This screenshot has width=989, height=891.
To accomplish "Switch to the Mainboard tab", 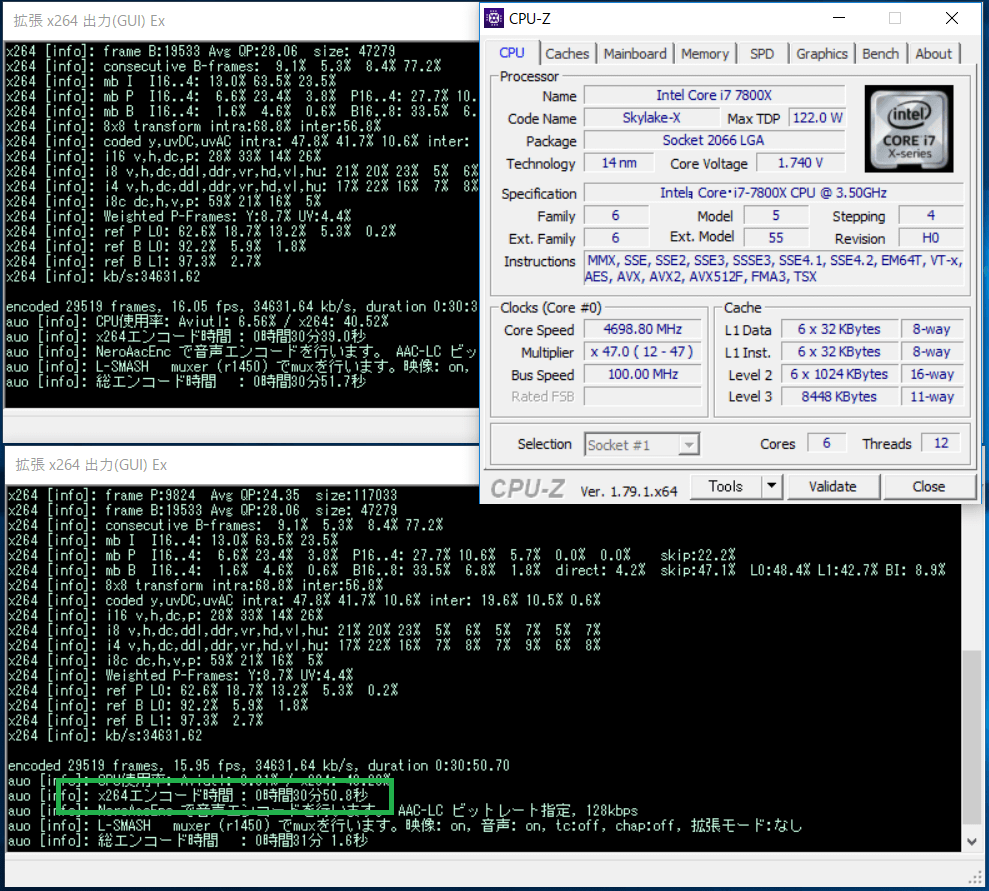I will [x=635, y=54].
